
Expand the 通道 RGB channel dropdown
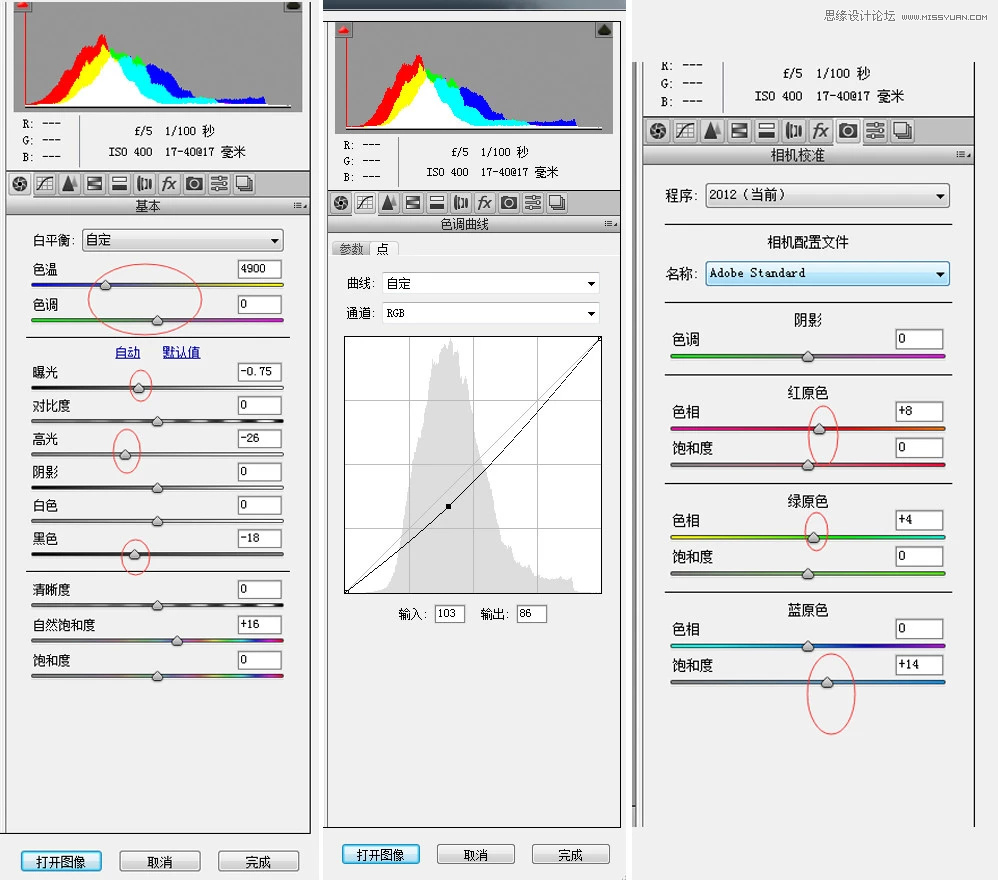pyautogui.click(x=490, y=313)
